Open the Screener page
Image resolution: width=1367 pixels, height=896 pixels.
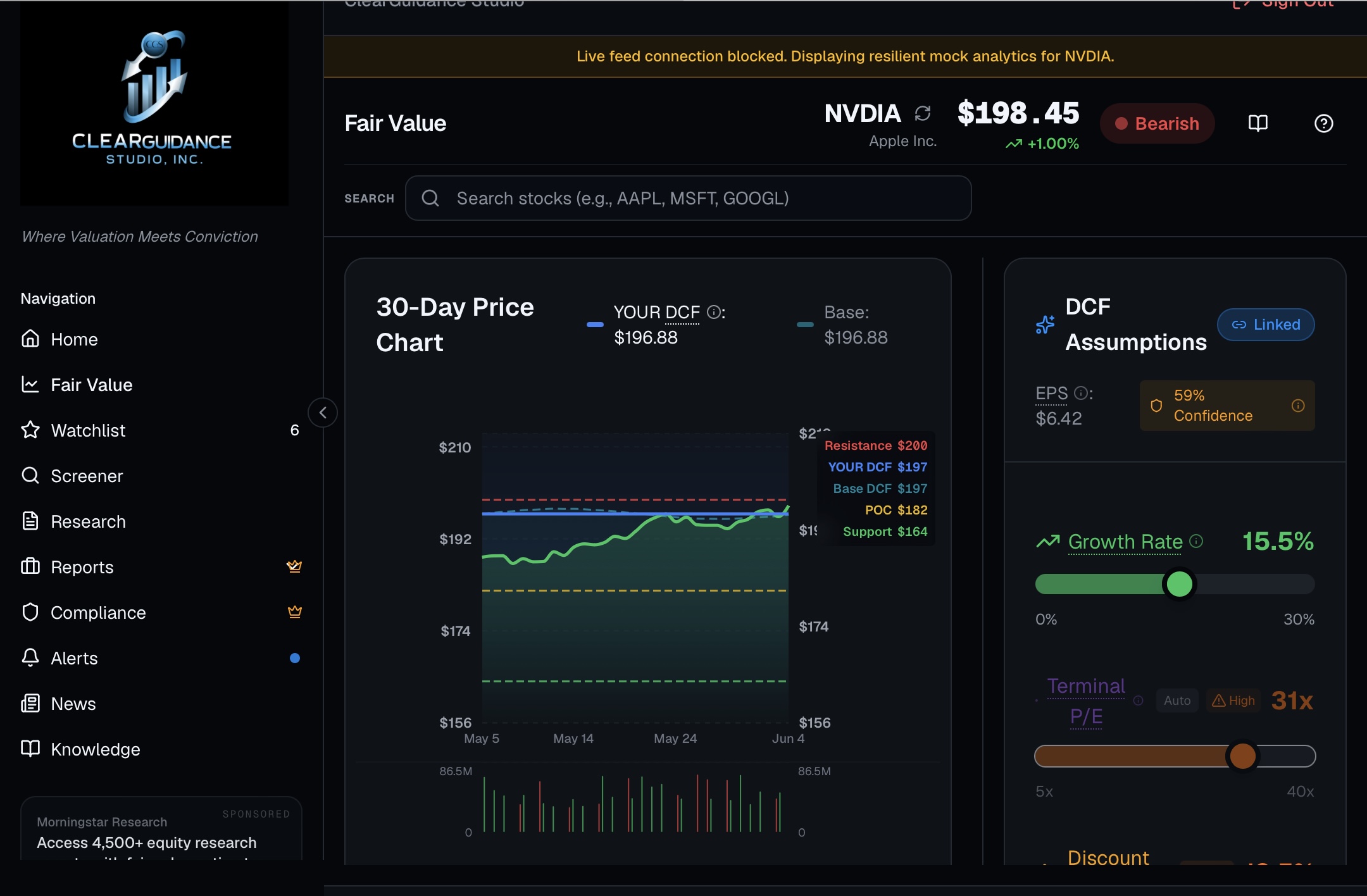coord(161,476)
